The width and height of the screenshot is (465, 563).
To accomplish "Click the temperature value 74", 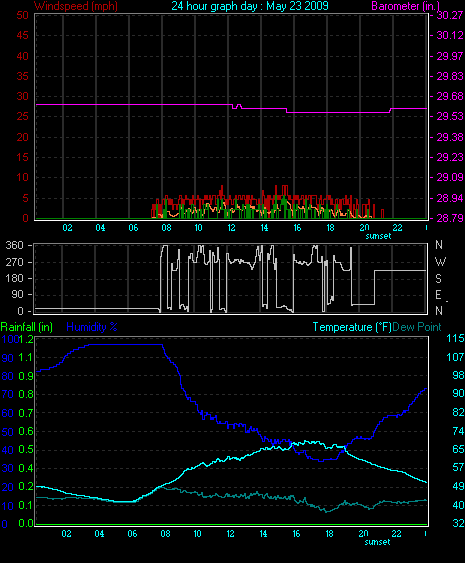I will click(x=458, y=431).
